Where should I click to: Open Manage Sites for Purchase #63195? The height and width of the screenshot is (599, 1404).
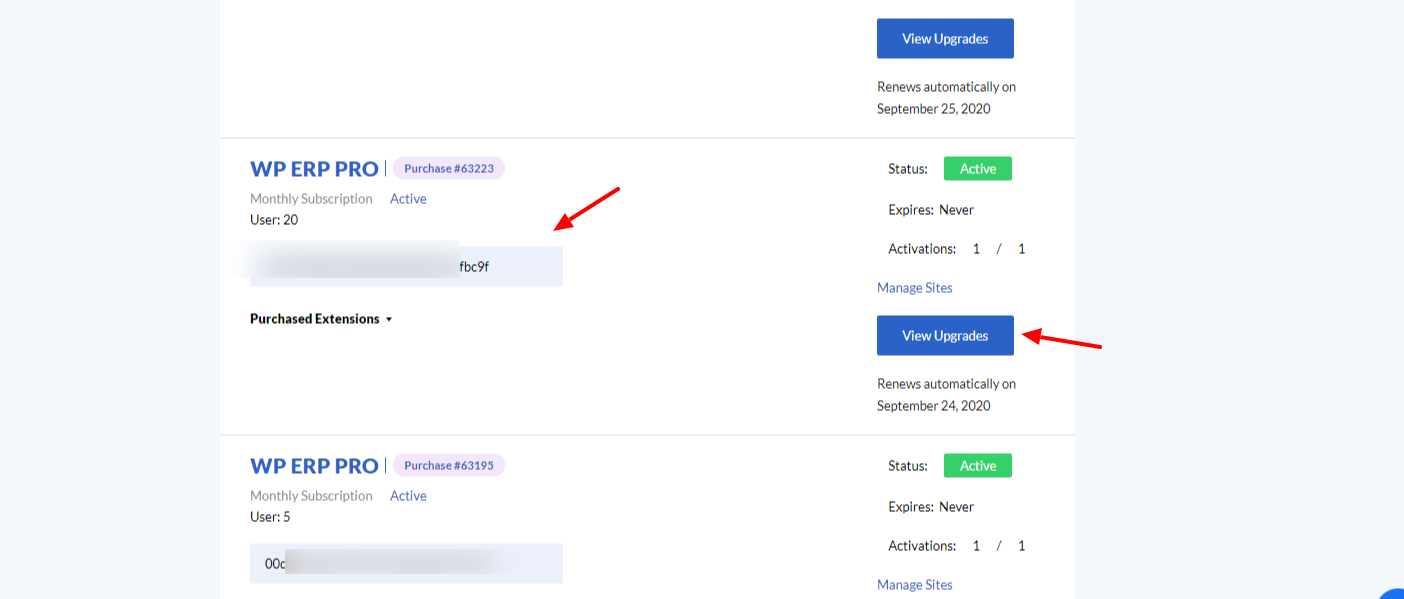click(x=913, y=584)
